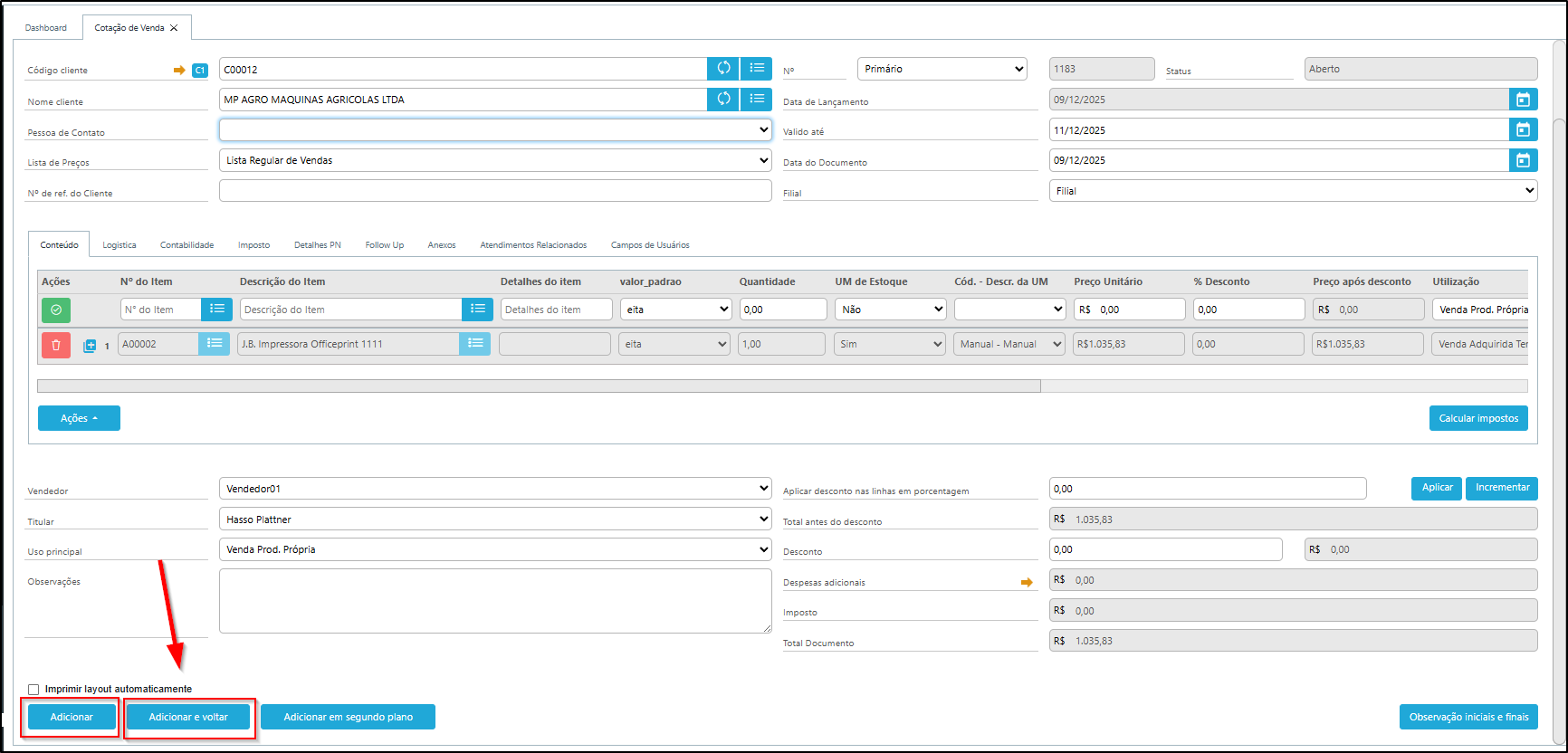Screen dimensions: 1568x753
Task: Open Lista de Preços dropdown
Action: point(494,160)
